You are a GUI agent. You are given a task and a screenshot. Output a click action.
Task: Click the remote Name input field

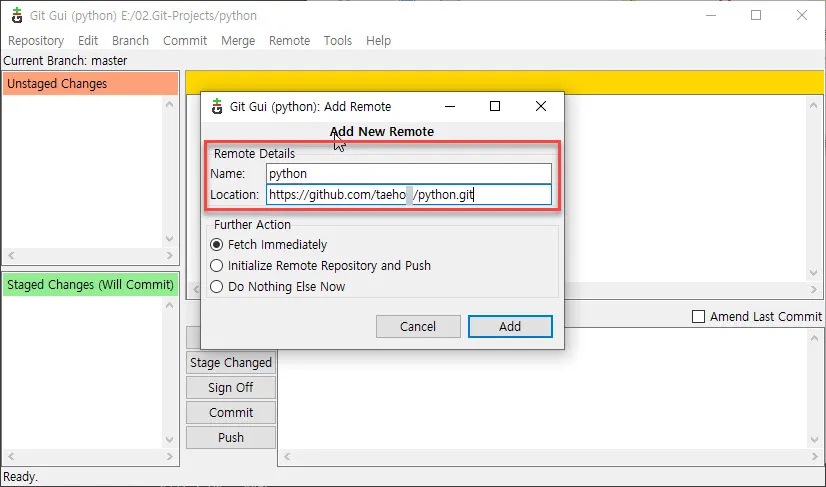pos(408,174)
